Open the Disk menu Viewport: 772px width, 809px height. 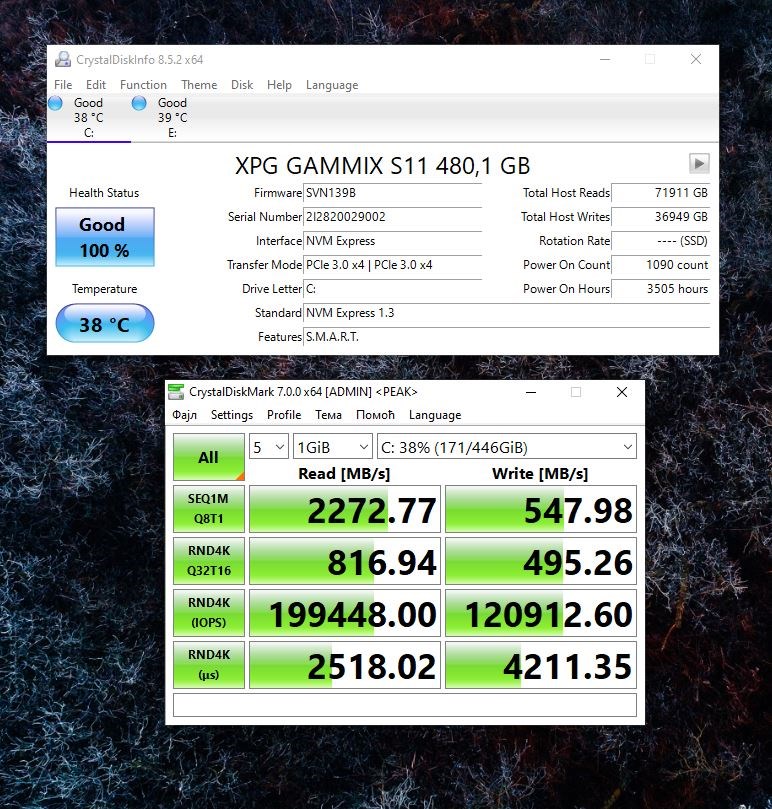tap(242, 85)
